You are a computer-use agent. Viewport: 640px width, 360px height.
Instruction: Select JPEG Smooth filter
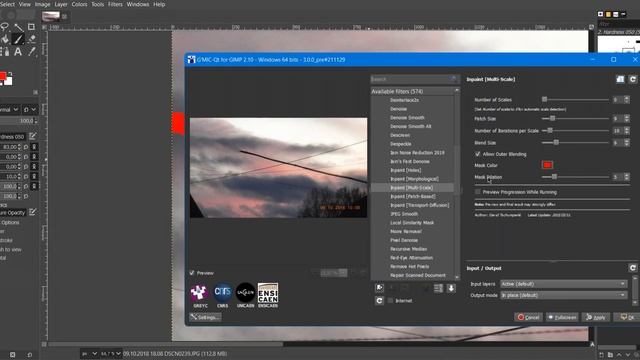404,214
